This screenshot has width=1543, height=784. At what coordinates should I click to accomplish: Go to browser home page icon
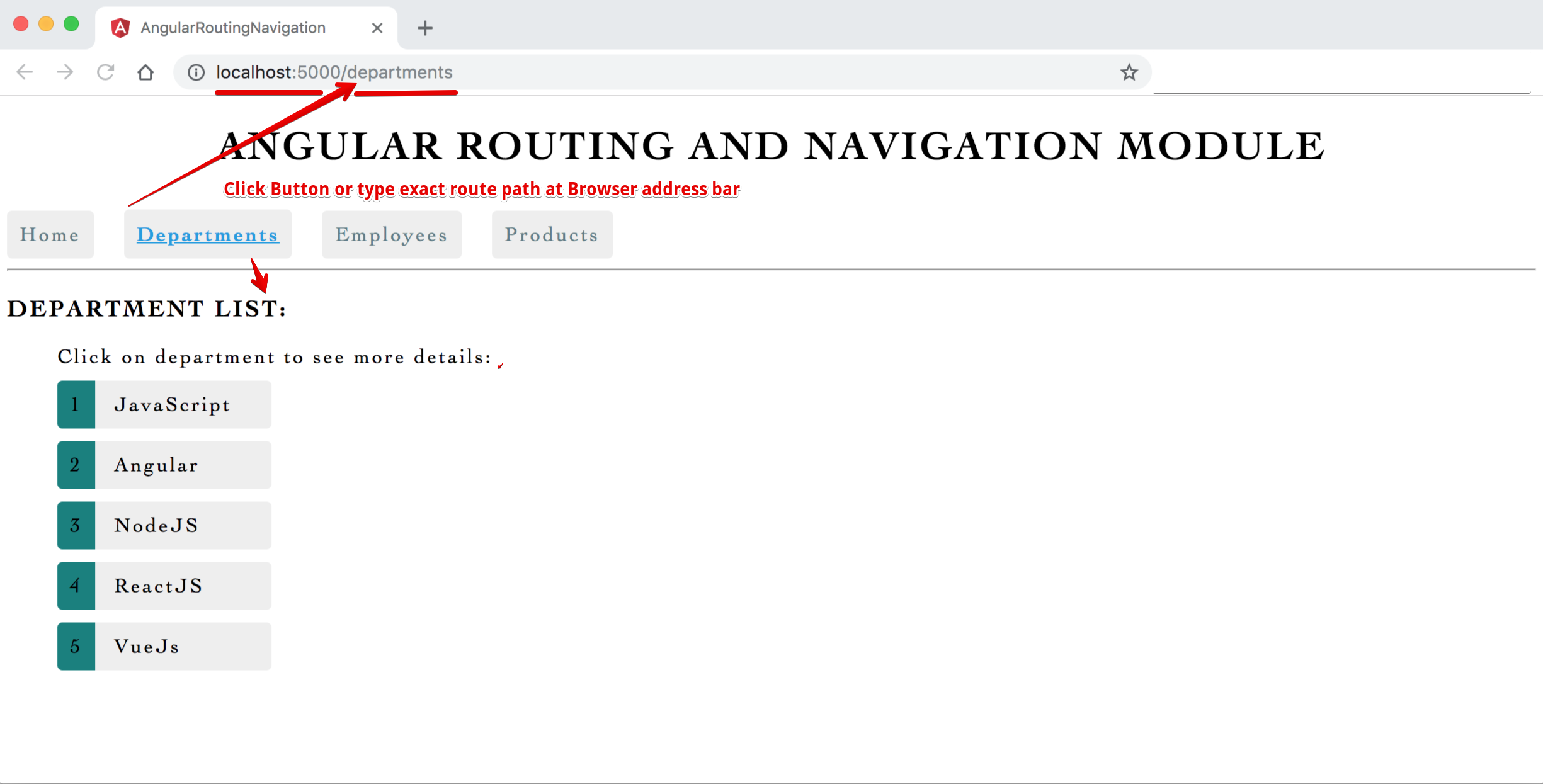click(145, 72)
